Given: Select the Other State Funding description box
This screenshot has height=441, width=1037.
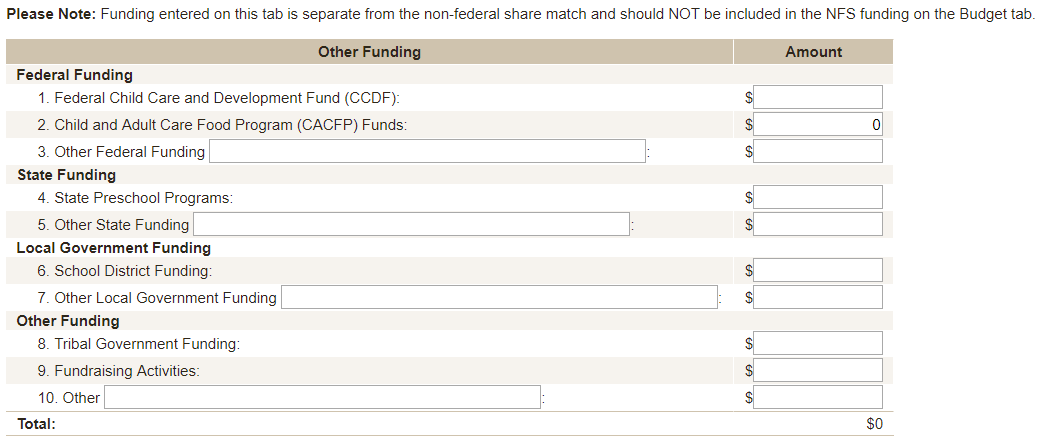Looking at the screenshot, I should (411, 224).
